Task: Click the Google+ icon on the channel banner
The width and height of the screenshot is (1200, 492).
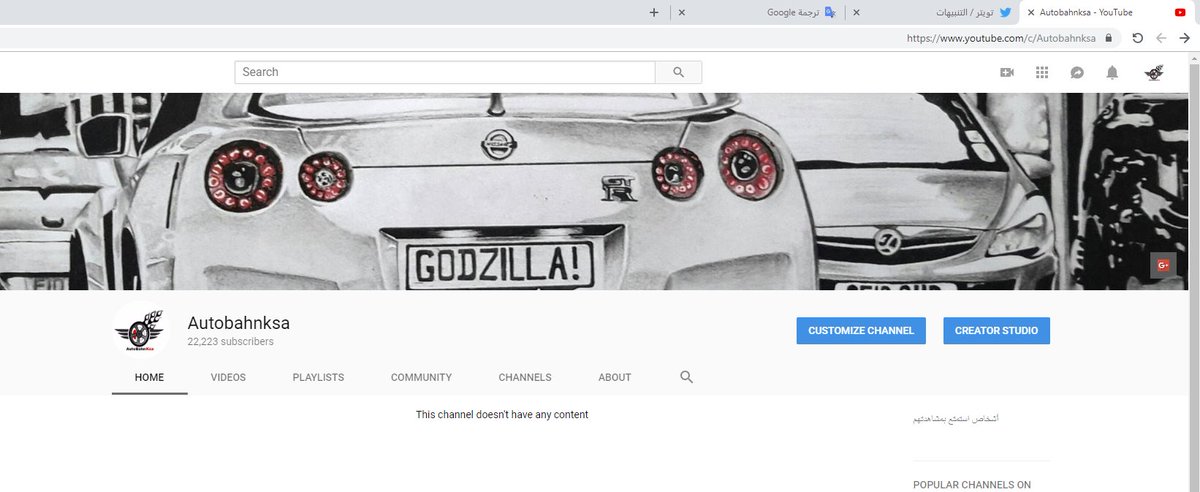Action: [1163, 265]
